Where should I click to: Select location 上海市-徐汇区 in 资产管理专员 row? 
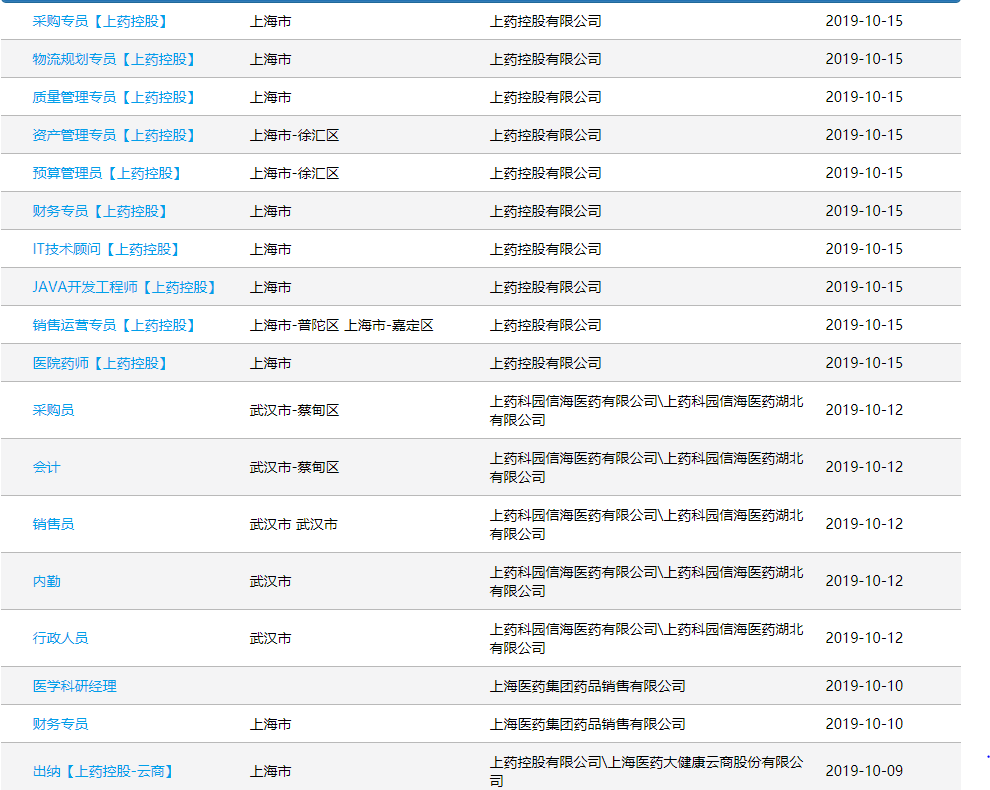pos(294,135)
